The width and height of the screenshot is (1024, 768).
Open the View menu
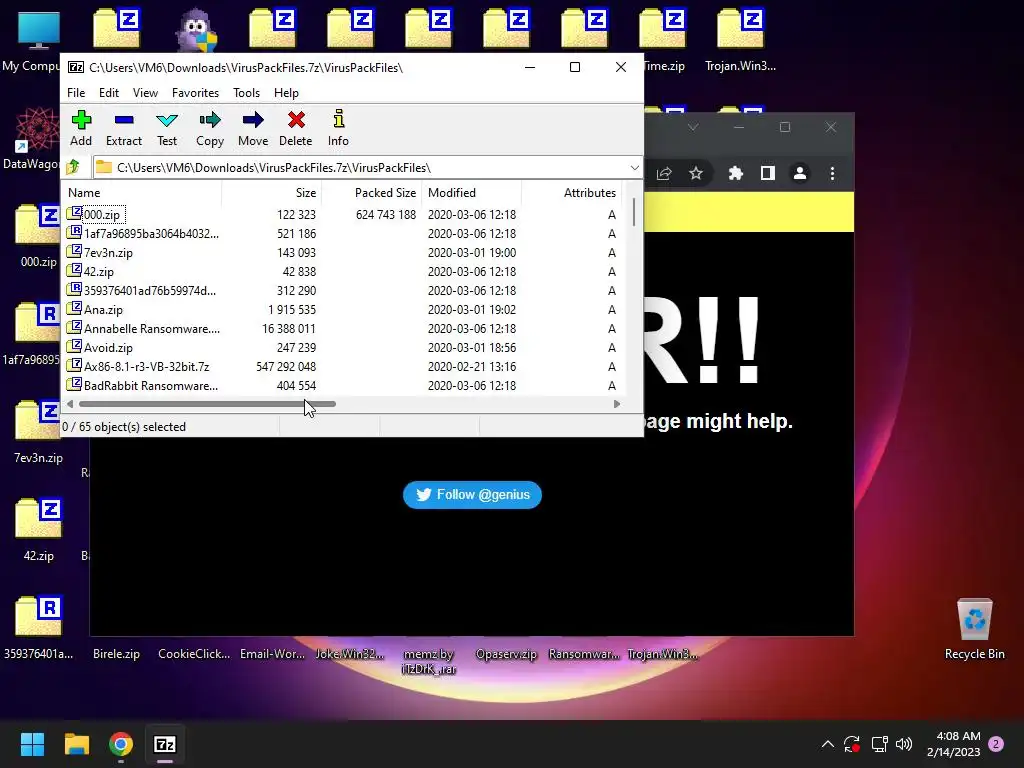pyautogui.click(x=145, y=93)
